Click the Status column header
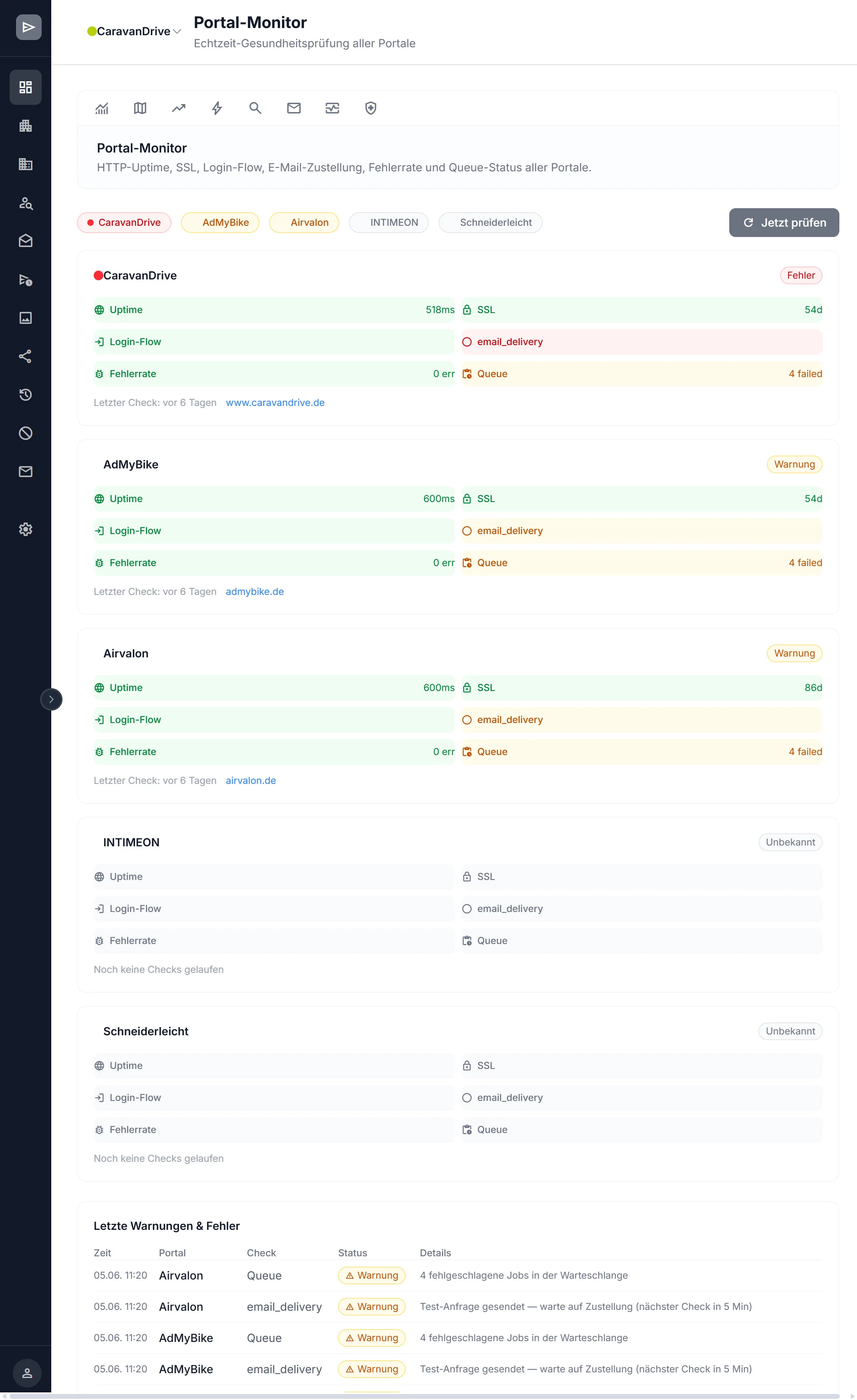 pos(352,1253)
